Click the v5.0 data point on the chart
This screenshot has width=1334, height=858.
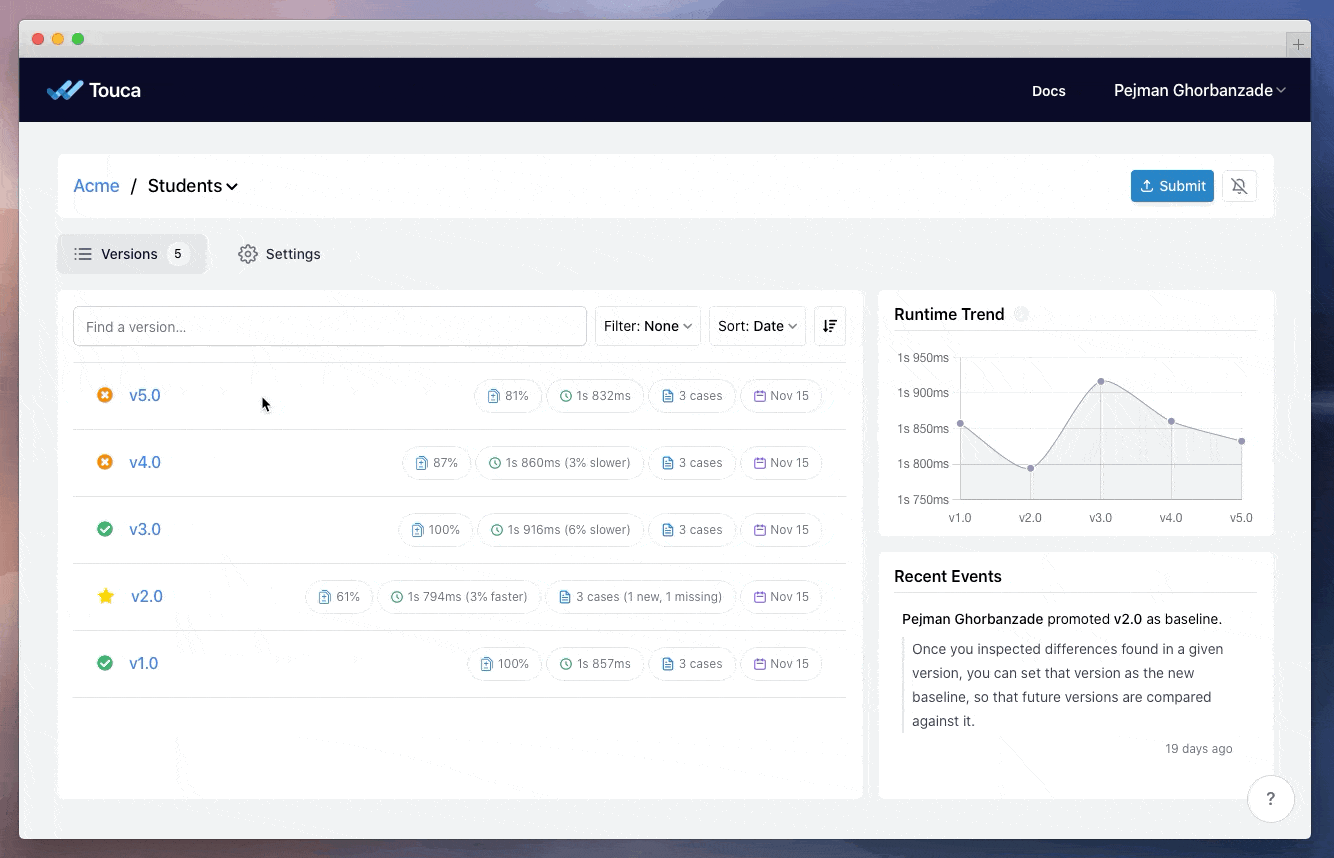pyautogui.click(x=1241, y=441)
